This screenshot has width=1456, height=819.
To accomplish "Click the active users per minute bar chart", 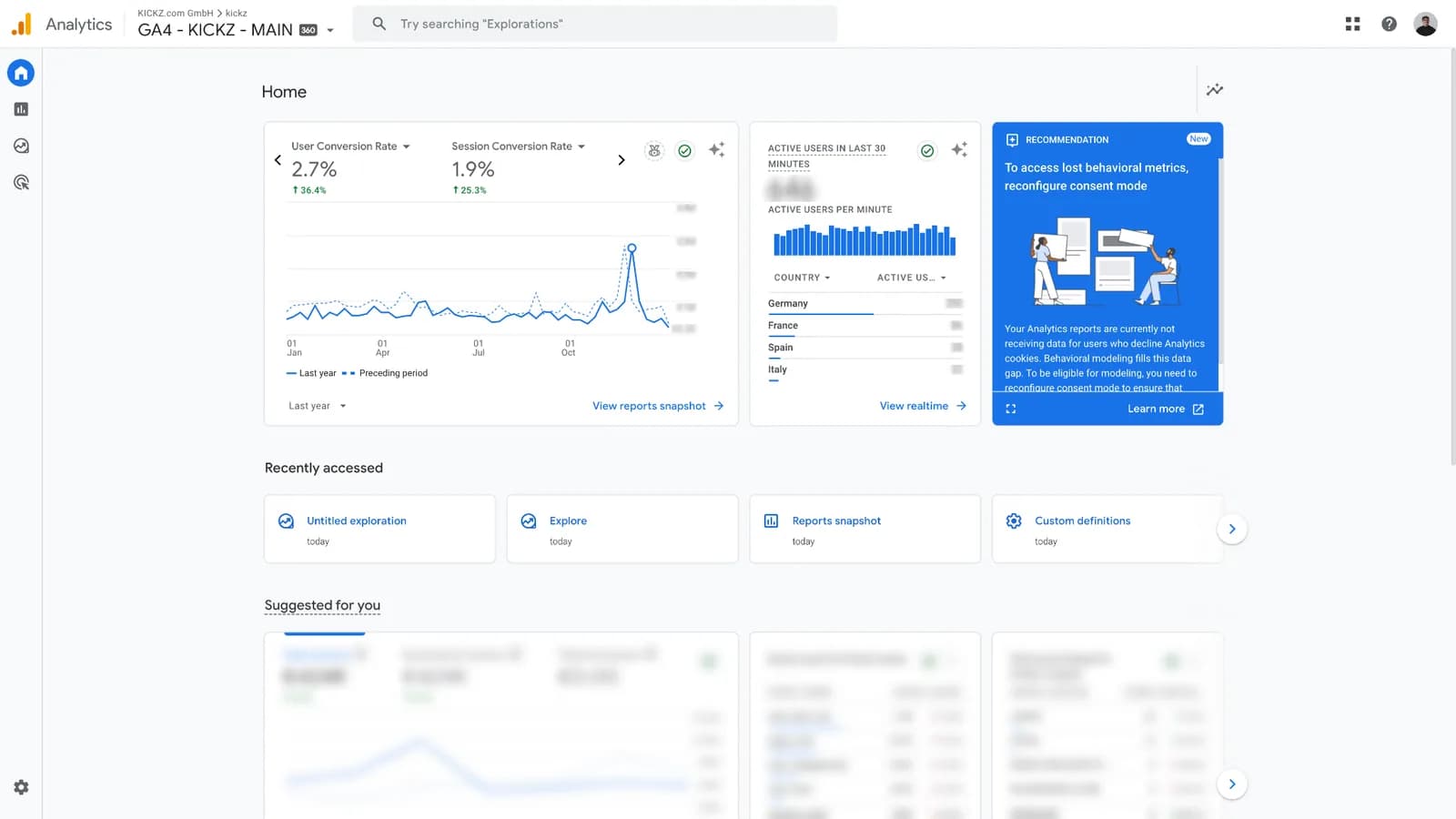I will (x=864, y=240).
